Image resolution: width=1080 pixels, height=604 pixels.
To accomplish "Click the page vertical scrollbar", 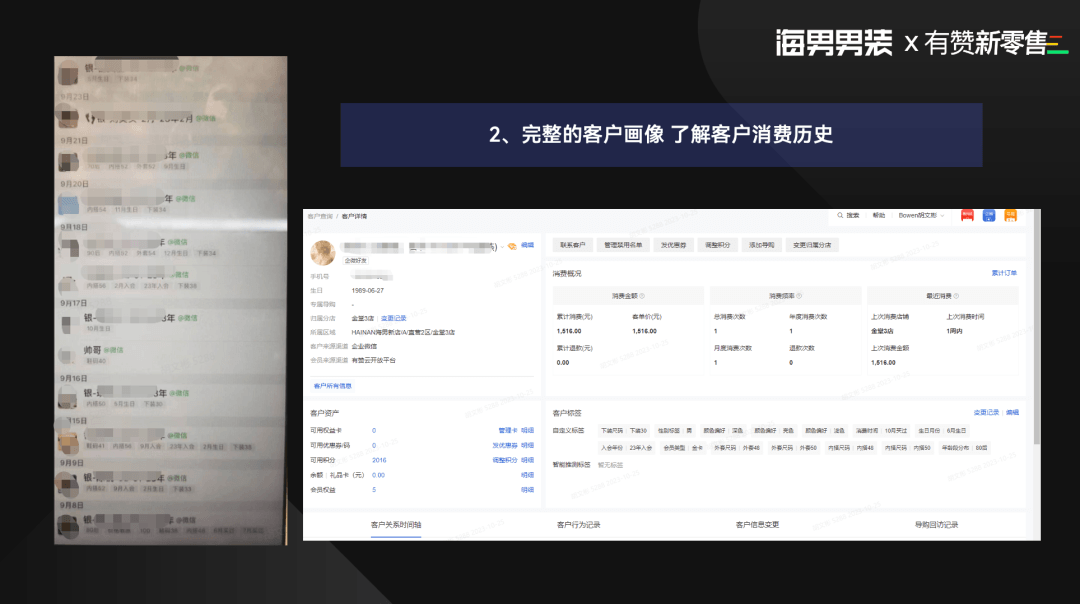I will 1037,327.
